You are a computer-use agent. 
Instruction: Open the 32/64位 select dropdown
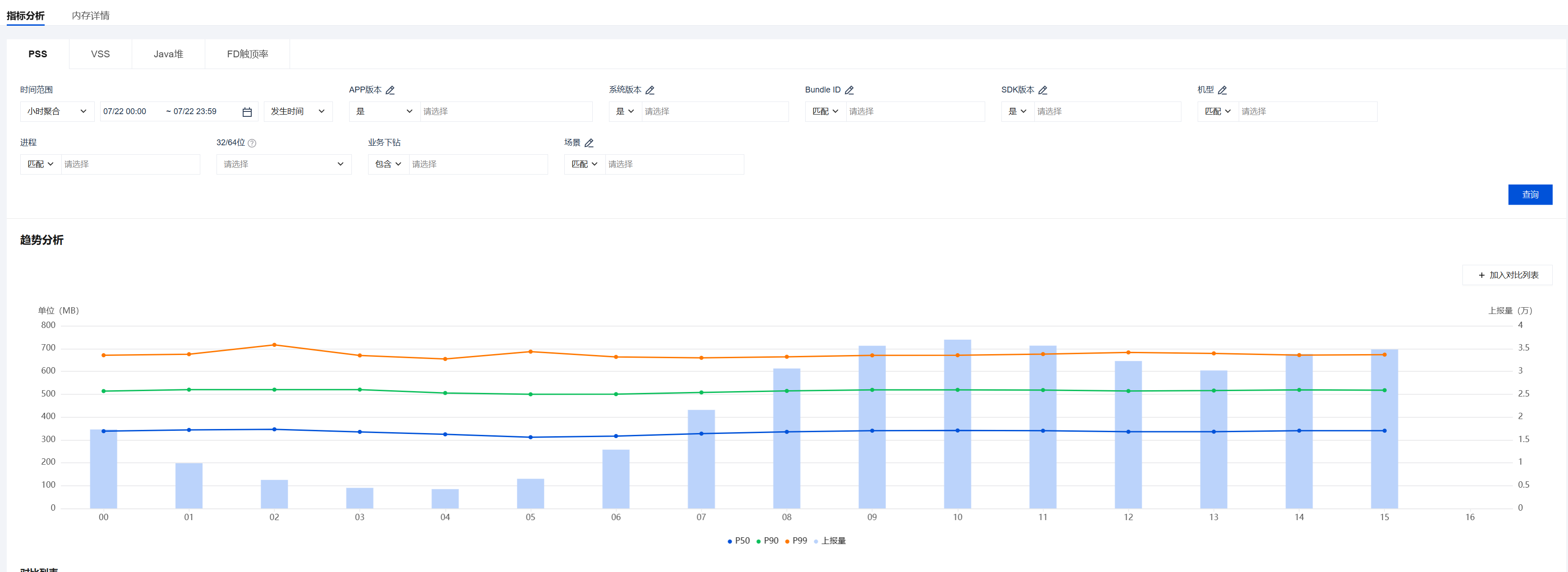pos(284,164)
